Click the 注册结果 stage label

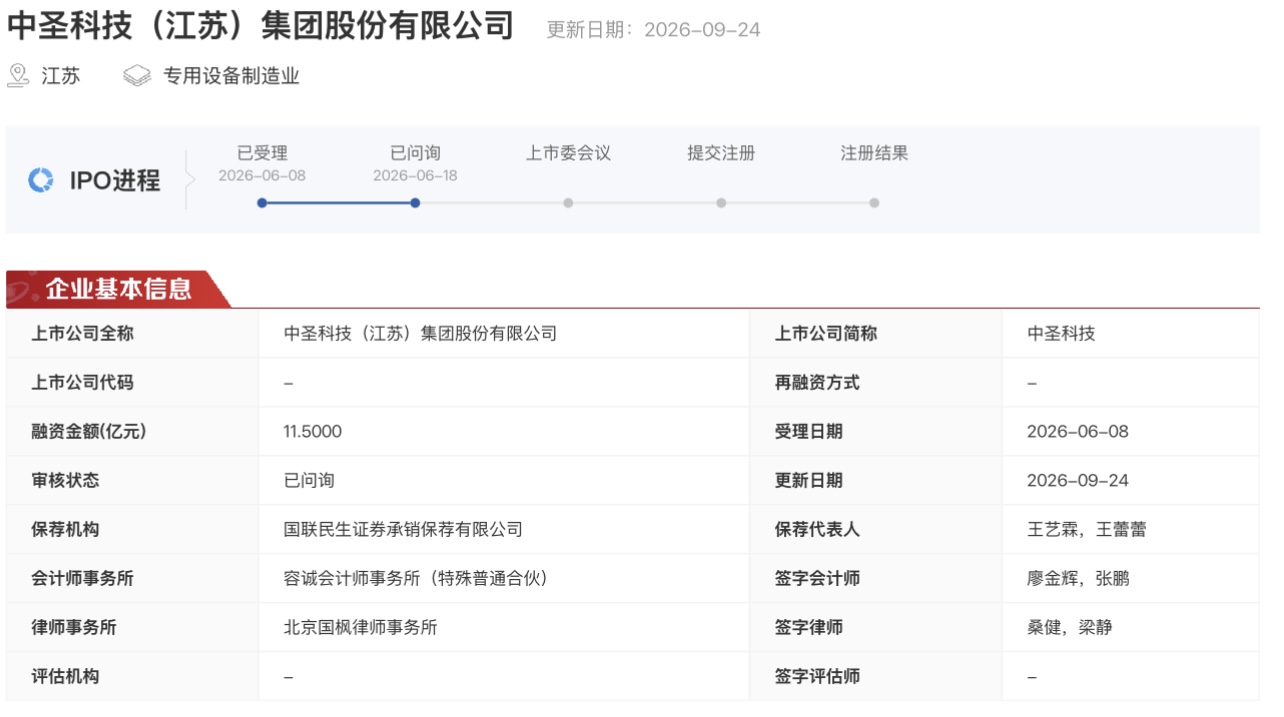tap(874, 153)
